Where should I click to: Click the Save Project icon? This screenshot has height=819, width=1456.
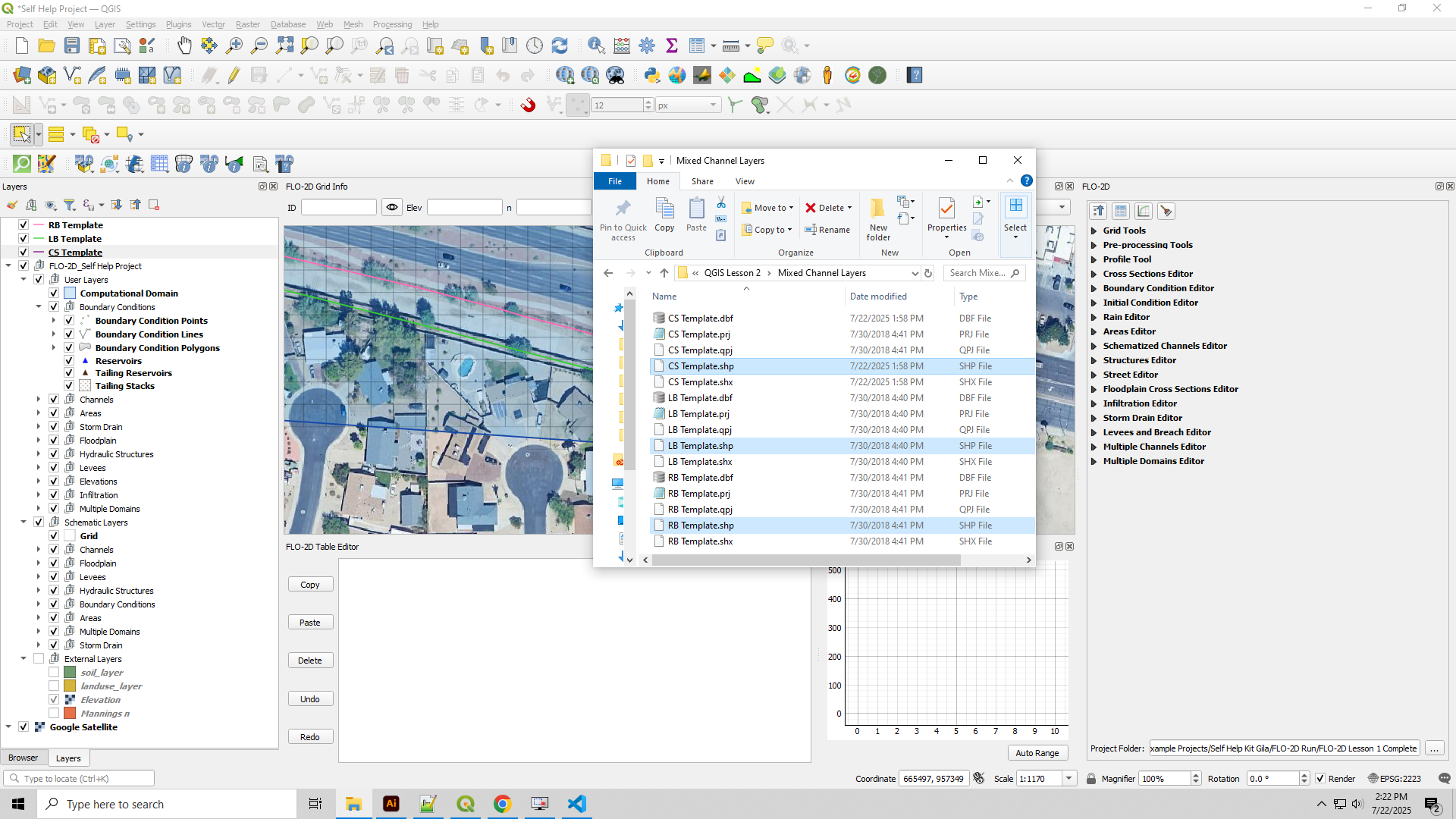(x=72, y=45)
